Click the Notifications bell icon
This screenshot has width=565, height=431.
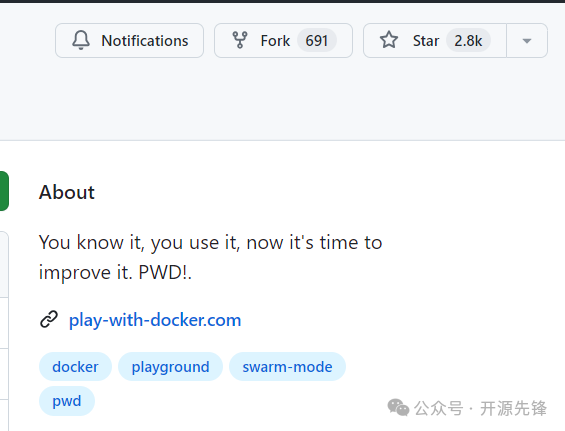81,40
